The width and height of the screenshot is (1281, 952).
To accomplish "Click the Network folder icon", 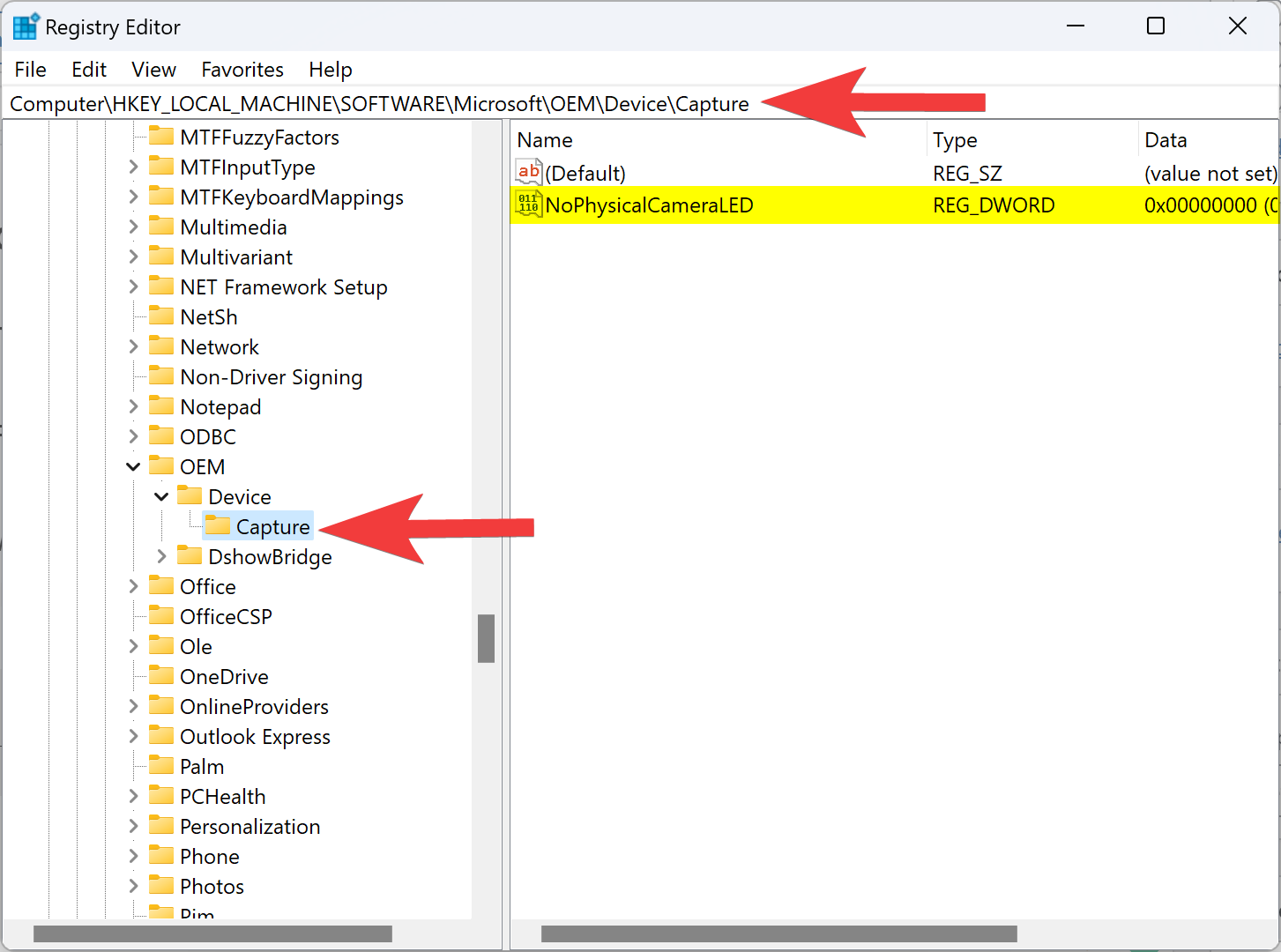I will (161, 346).
